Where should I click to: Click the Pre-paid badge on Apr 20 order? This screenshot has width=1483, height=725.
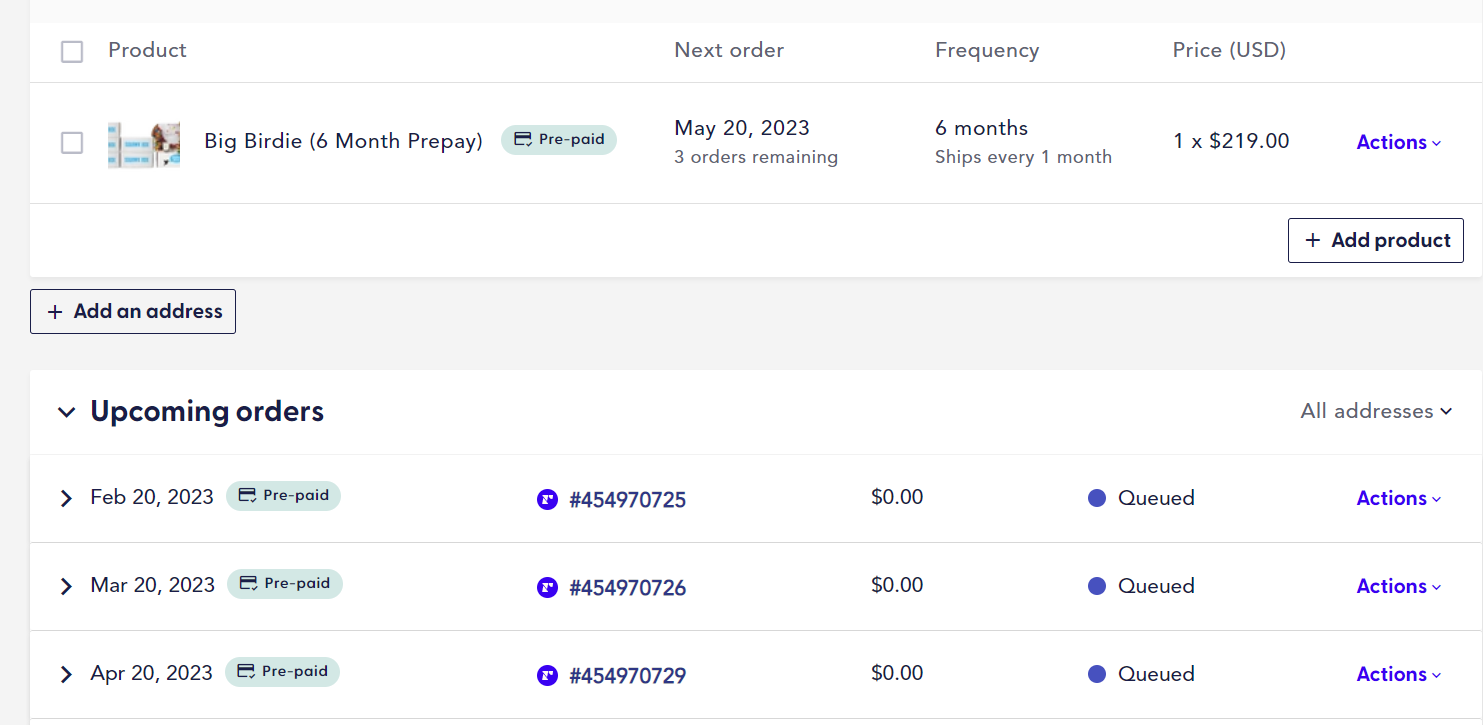click(x=282, y=672)
